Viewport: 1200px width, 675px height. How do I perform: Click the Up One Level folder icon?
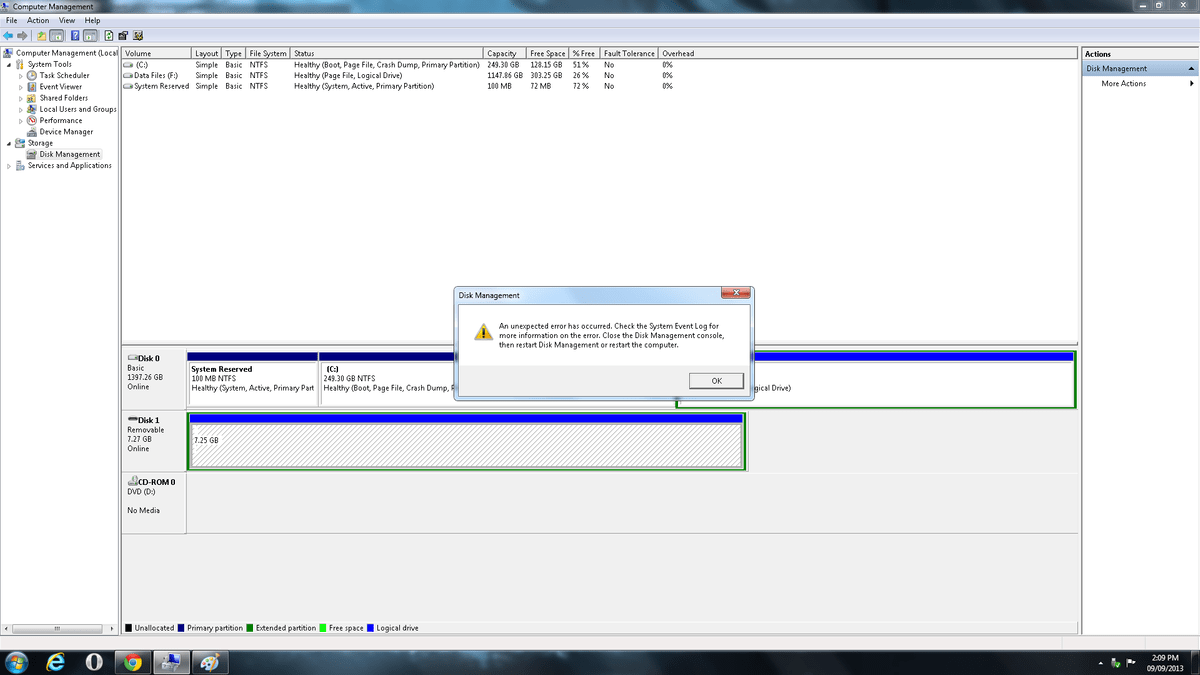click(x=43, y=36)
